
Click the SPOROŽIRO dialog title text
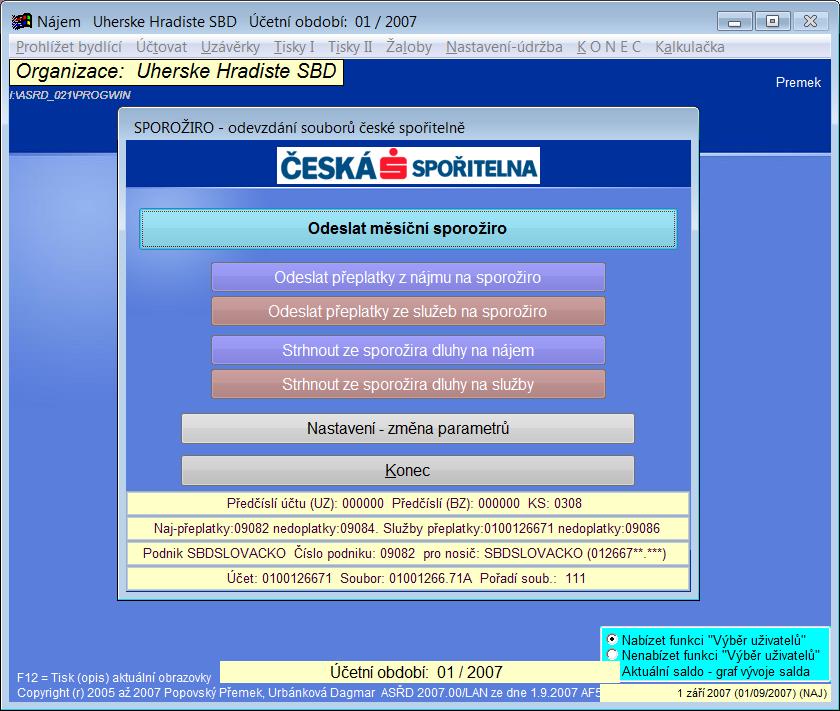[299, 128]
